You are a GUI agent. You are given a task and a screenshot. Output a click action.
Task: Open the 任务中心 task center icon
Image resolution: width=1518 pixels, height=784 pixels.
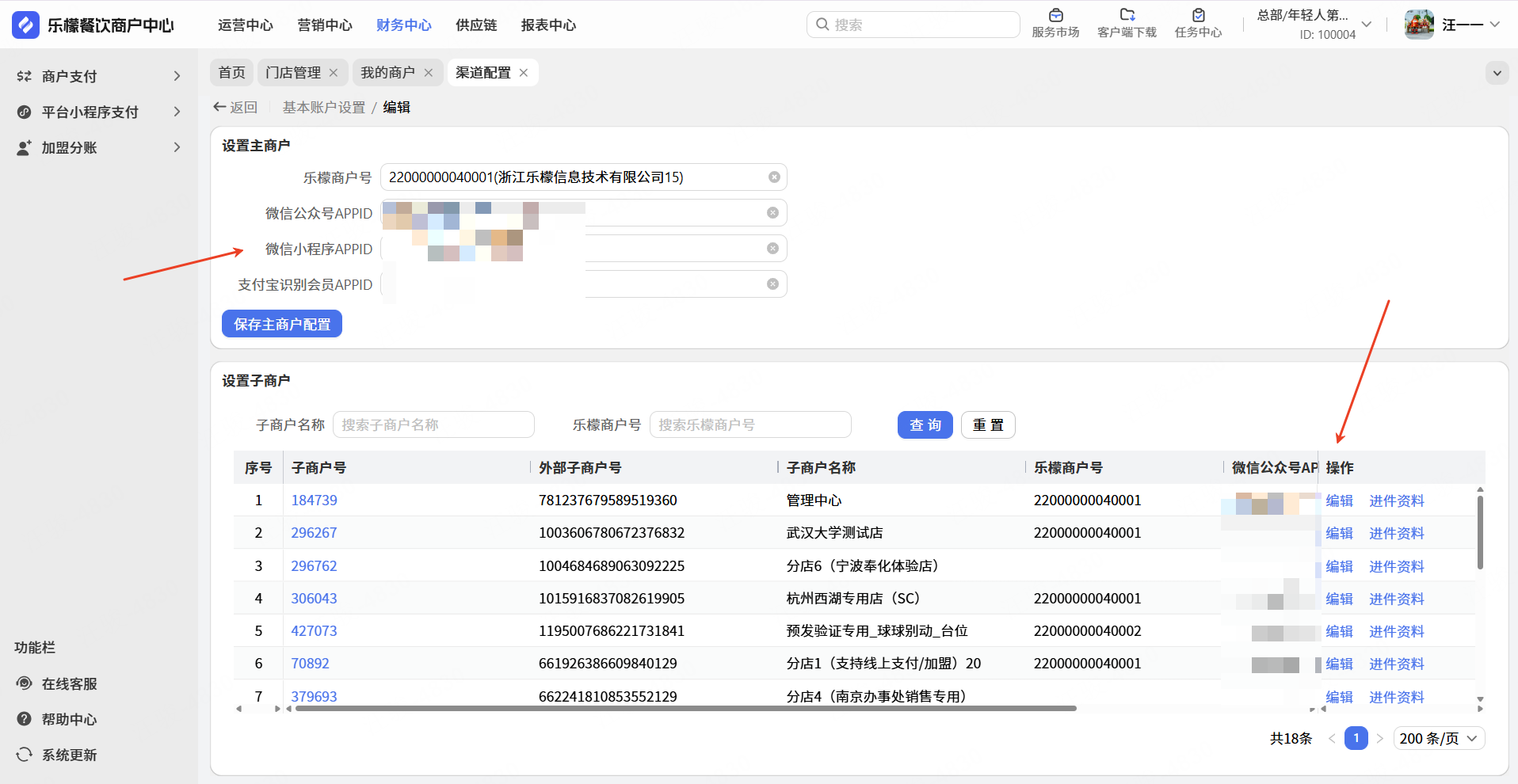[1198, 16]
